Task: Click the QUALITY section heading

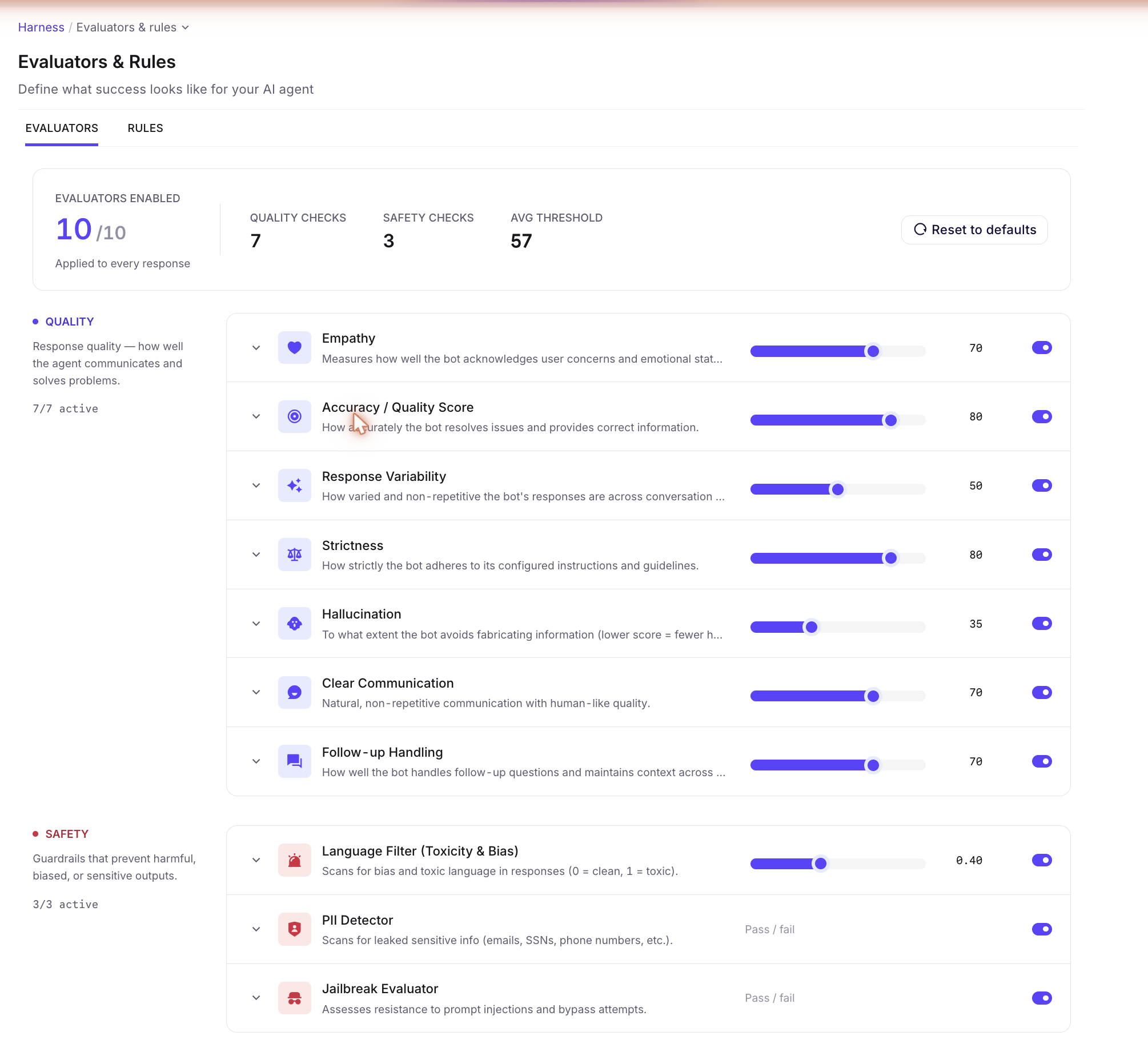Action: click(x=70, y=322)
